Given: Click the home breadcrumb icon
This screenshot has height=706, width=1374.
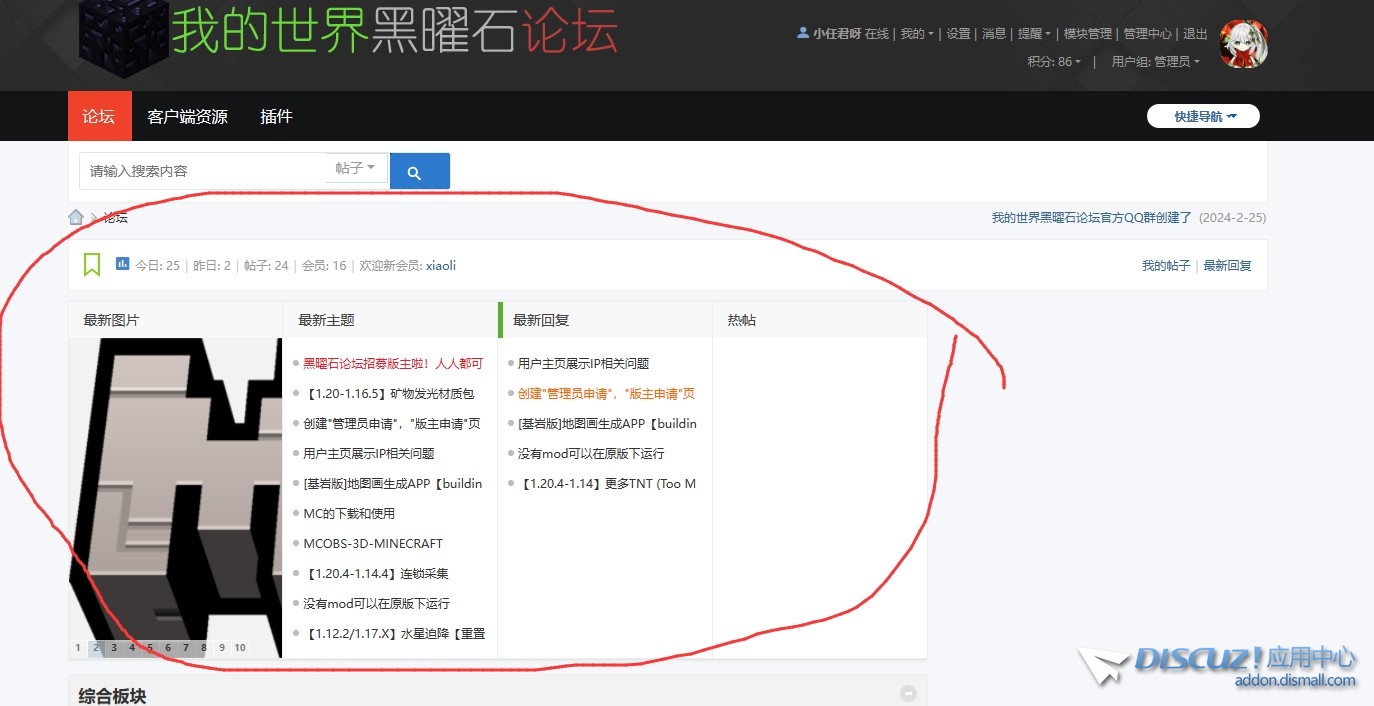Looking at the screenshot, I should click(76, 217).
